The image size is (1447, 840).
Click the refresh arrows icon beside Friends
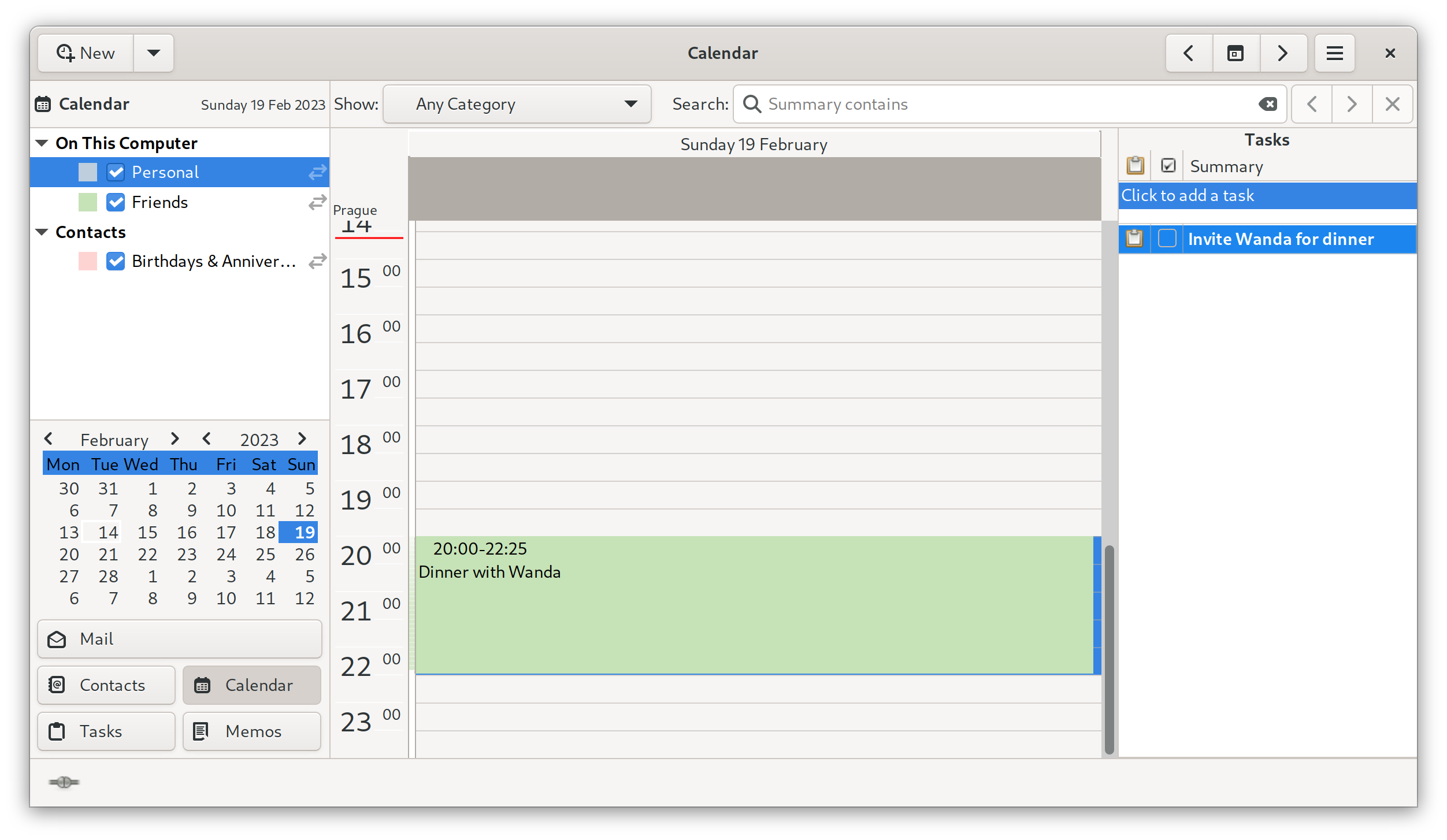317,202
